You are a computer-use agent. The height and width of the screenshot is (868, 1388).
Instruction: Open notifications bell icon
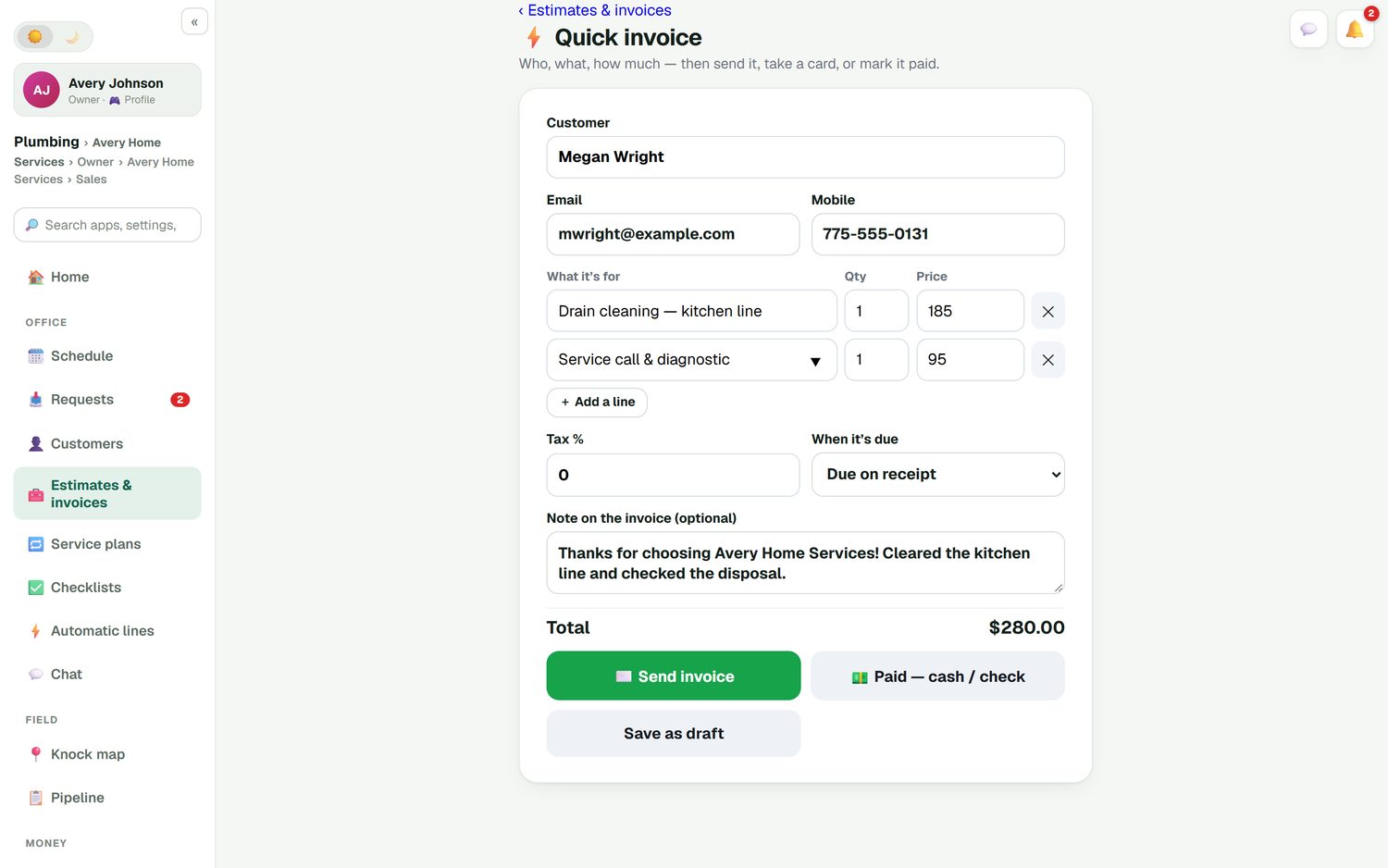pos(1355,30)
